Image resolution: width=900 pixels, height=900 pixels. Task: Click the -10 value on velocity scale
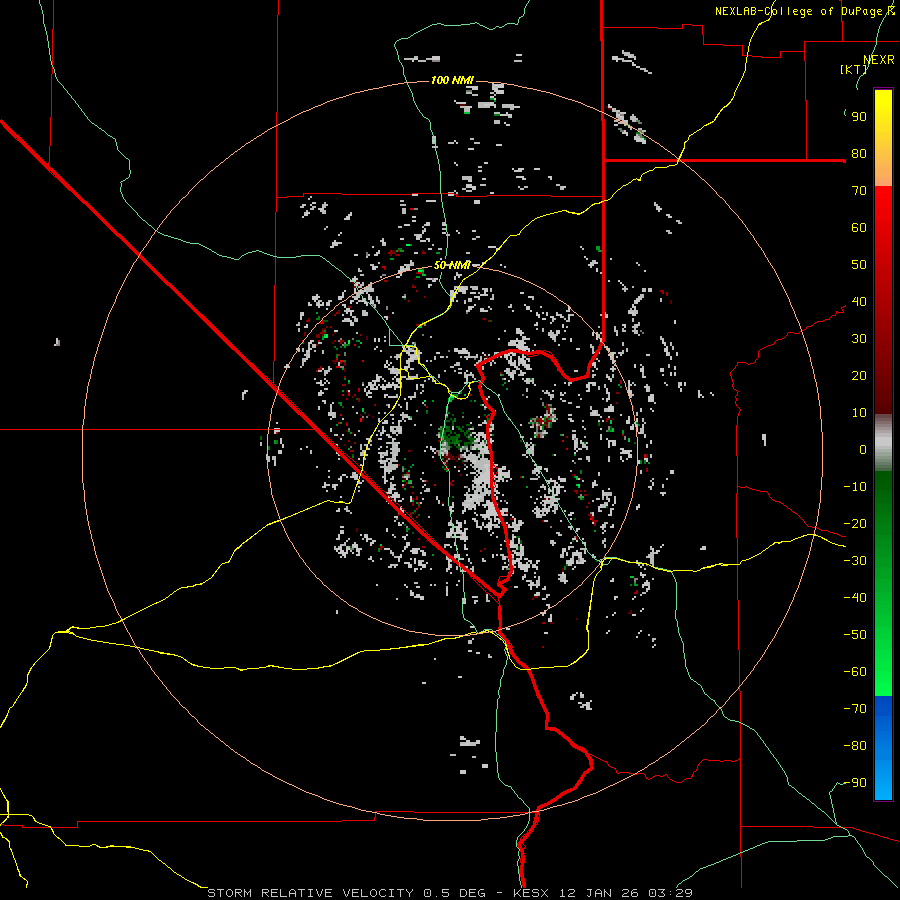(x=855, y=487)
